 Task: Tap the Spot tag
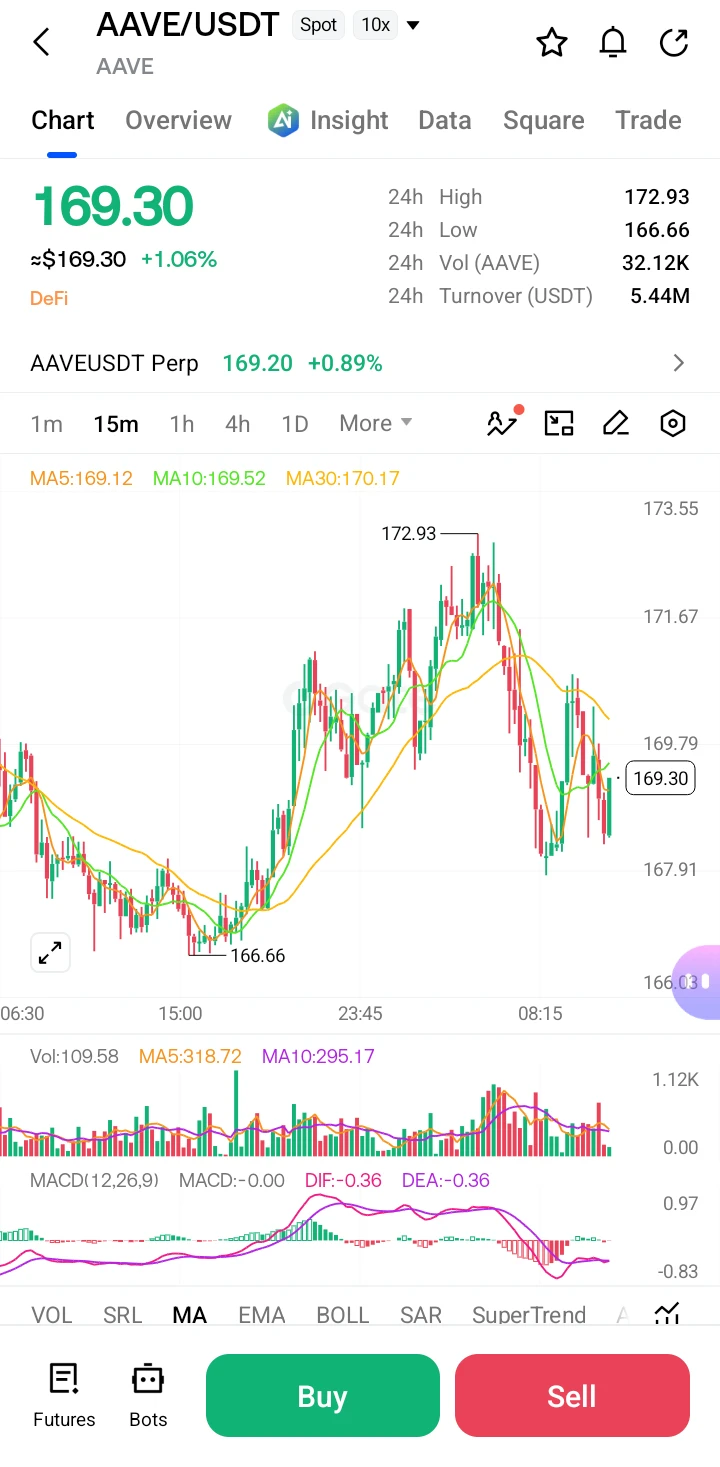click(318, 25)
